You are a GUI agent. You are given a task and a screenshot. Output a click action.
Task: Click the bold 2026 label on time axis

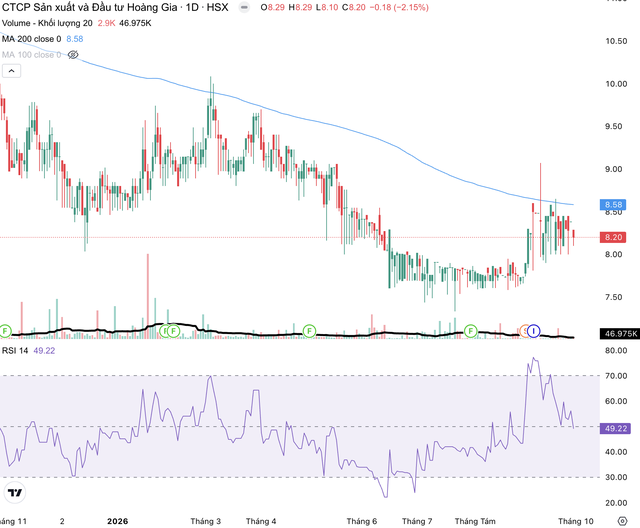[x=118, y=521]
